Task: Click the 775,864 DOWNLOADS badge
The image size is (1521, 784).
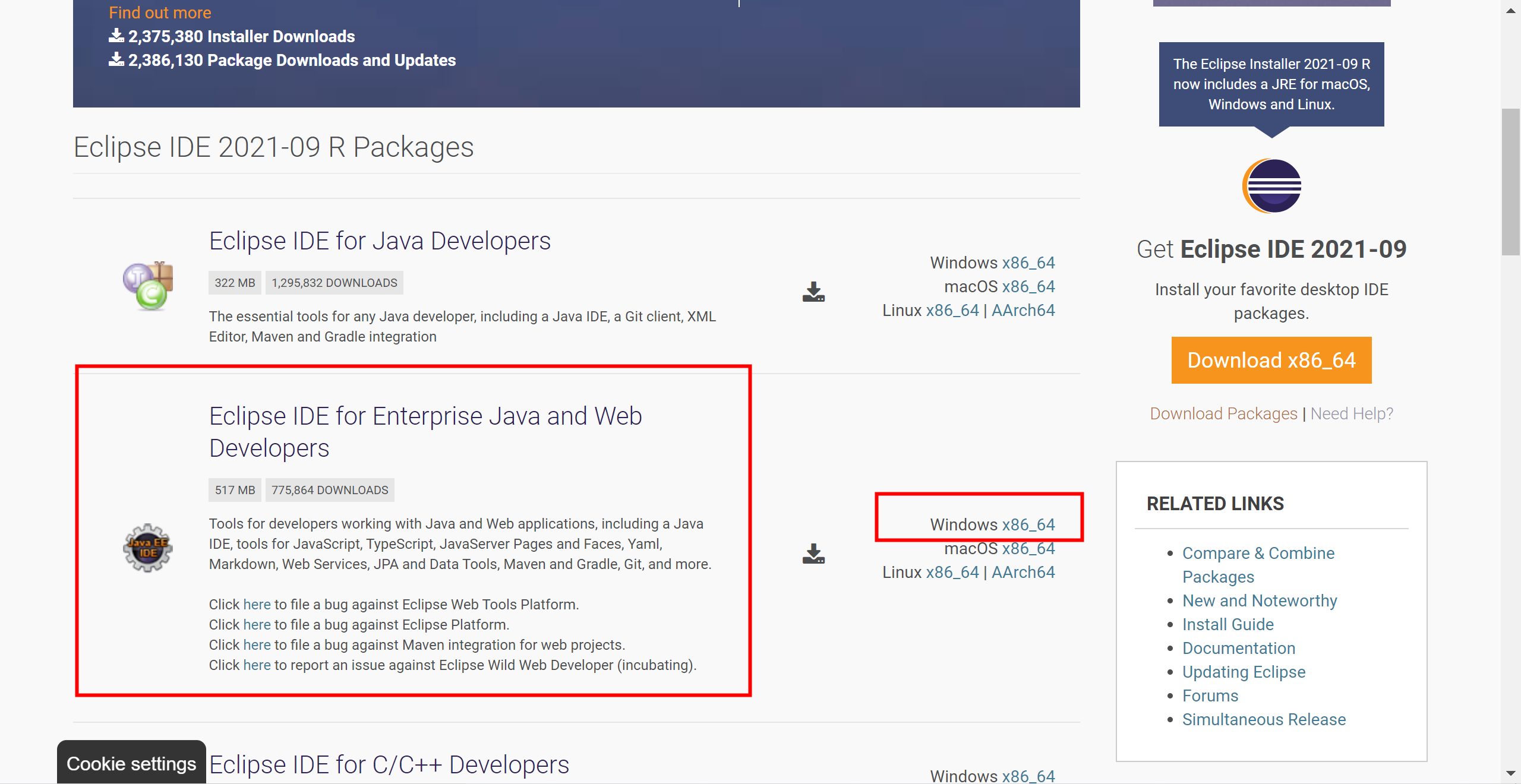Action: tap(330, 490)
